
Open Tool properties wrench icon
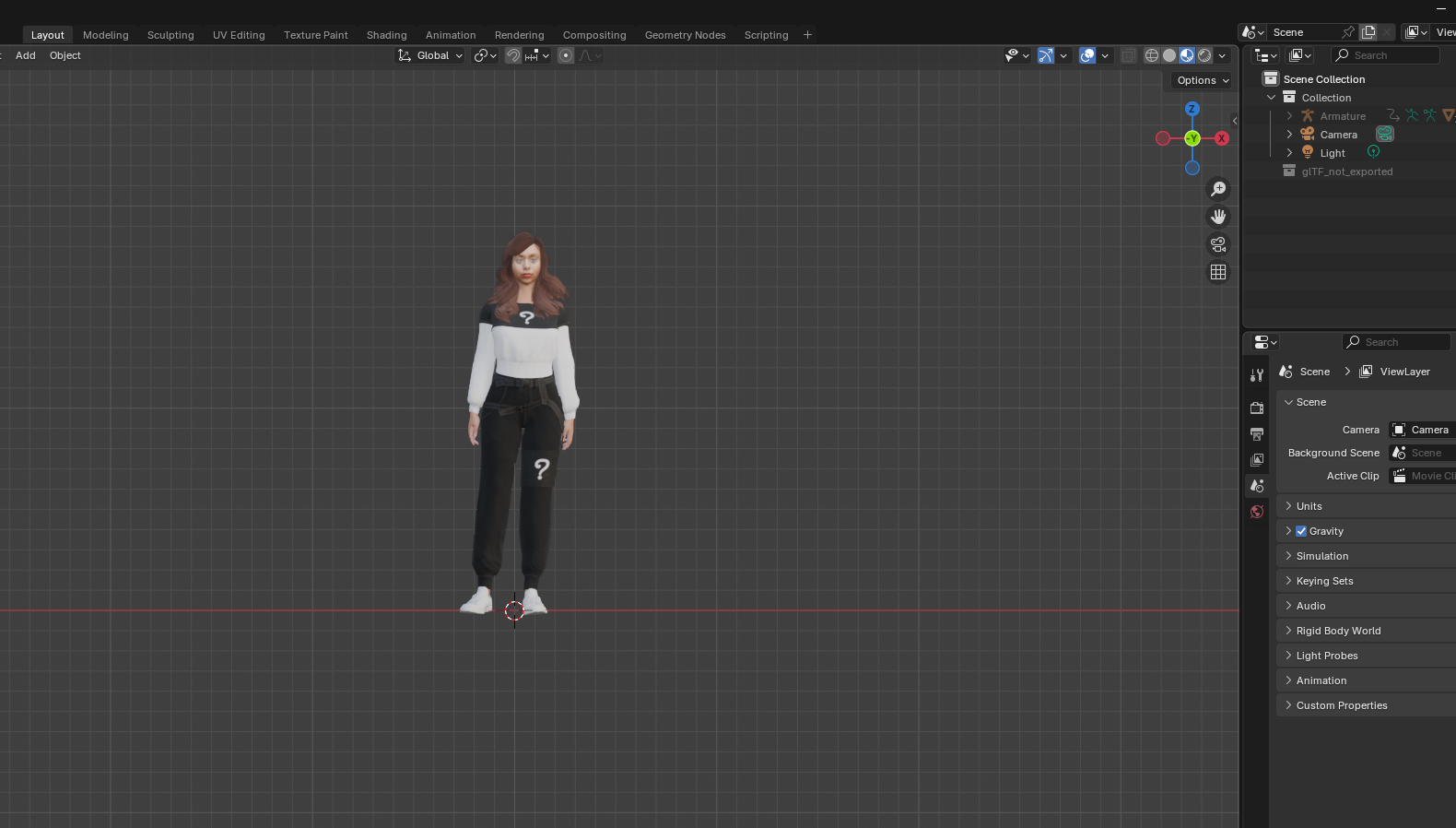(x=1257, y=375)
